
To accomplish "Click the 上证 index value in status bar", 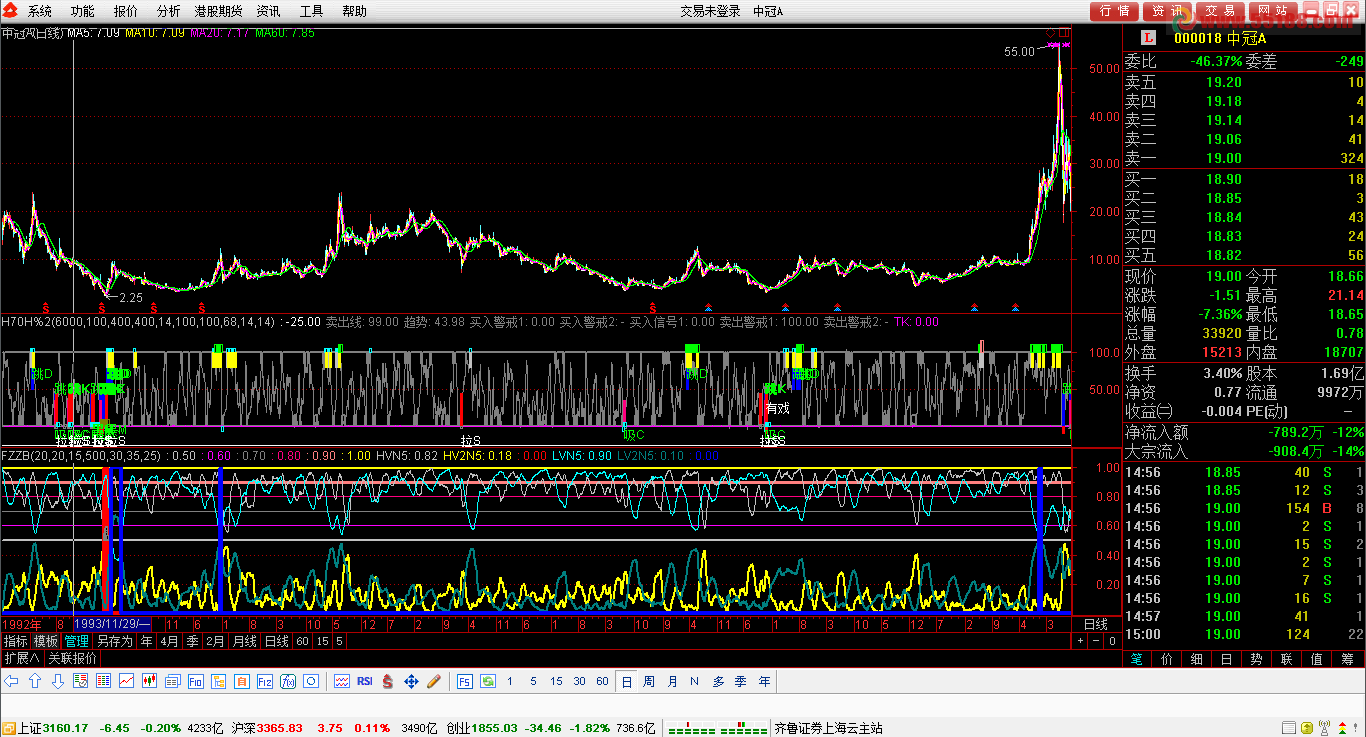I will [x=66, y=728].
